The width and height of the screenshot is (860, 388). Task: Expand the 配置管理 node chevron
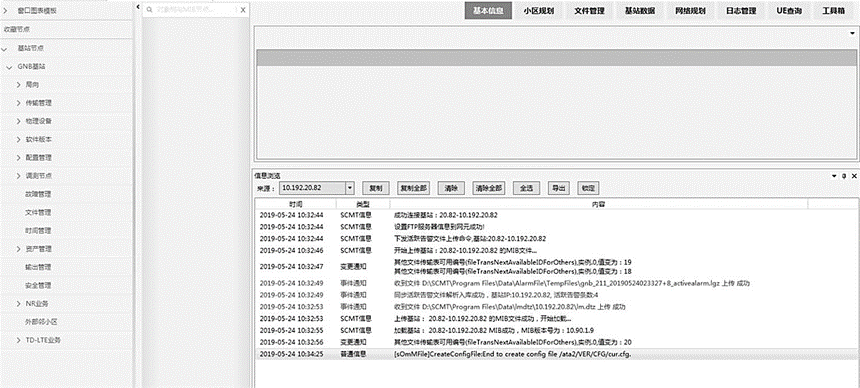coord(18,158)
